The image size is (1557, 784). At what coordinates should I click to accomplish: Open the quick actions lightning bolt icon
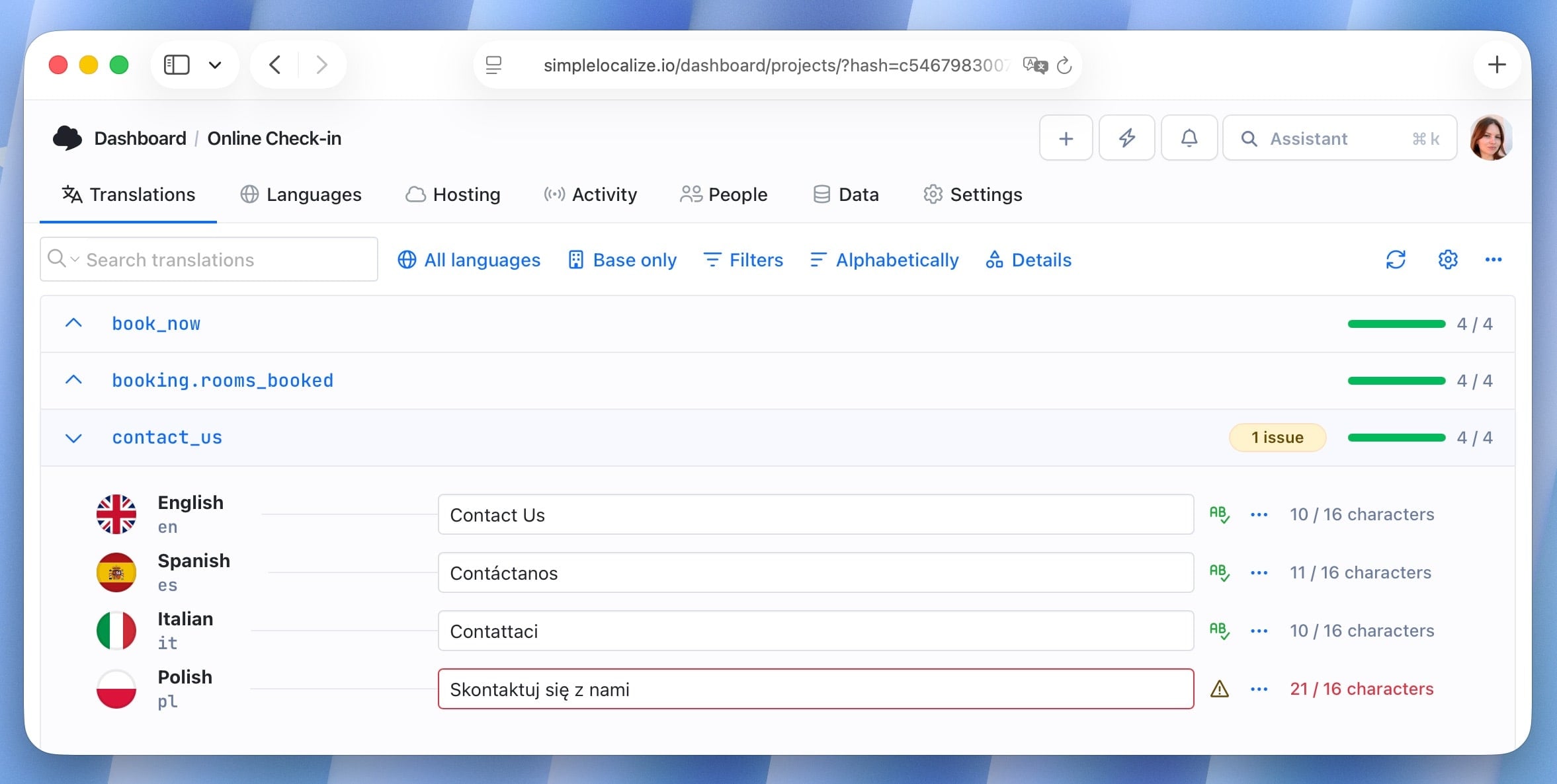pyautogui.click(x=1127, y=137)
